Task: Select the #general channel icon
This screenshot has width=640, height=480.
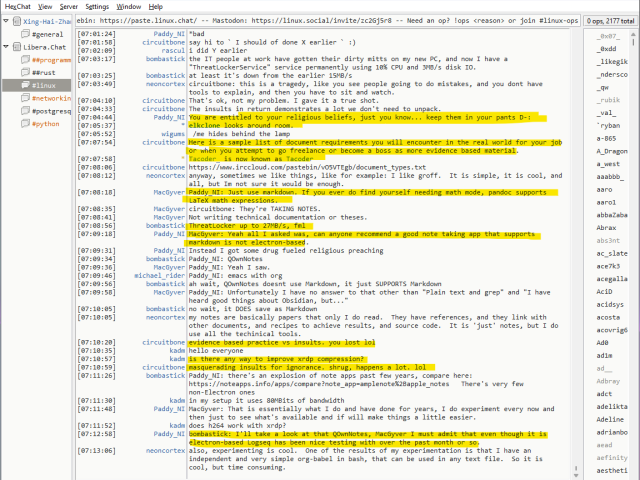Action: [x=23, y=33]
